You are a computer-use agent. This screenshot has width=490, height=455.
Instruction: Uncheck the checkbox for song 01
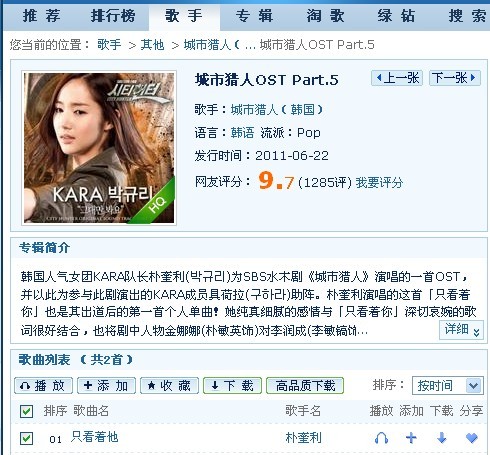(x=26, y=438)
